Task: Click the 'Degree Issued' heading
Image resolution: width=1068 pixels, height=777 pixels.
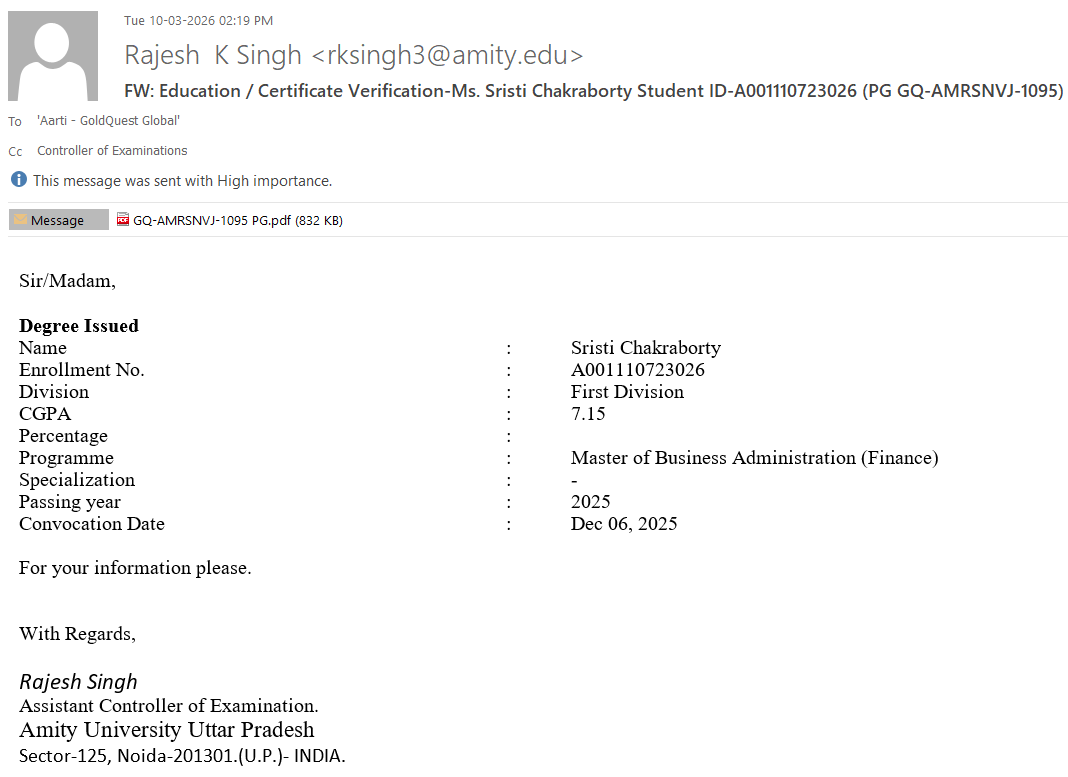Action: (79, 326)
